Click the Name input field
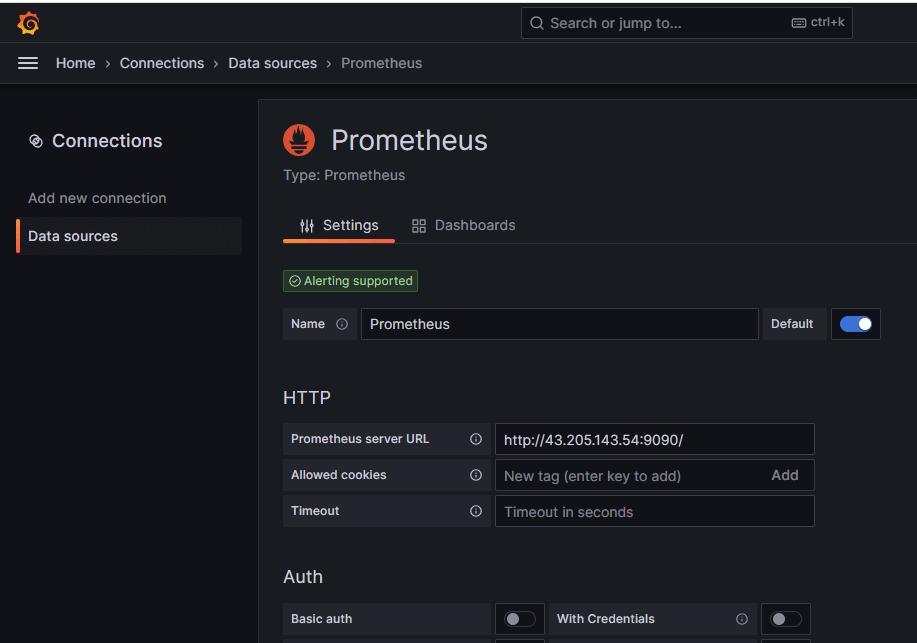The image size is (917, 643). [560, 324]
